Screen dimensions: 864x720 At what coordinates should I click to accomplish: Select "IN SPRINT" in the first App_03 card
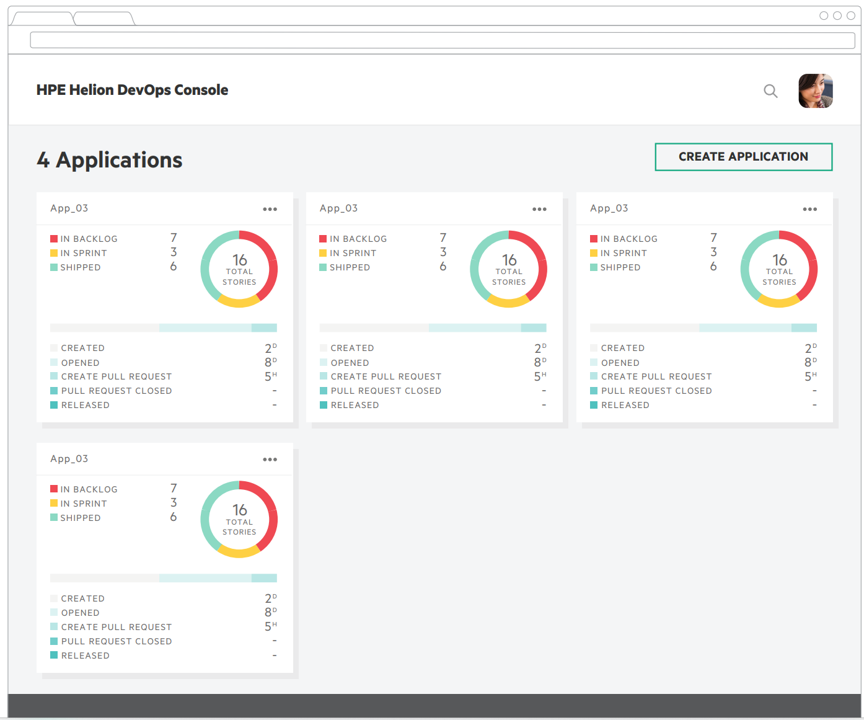click(x=83, y=253)
